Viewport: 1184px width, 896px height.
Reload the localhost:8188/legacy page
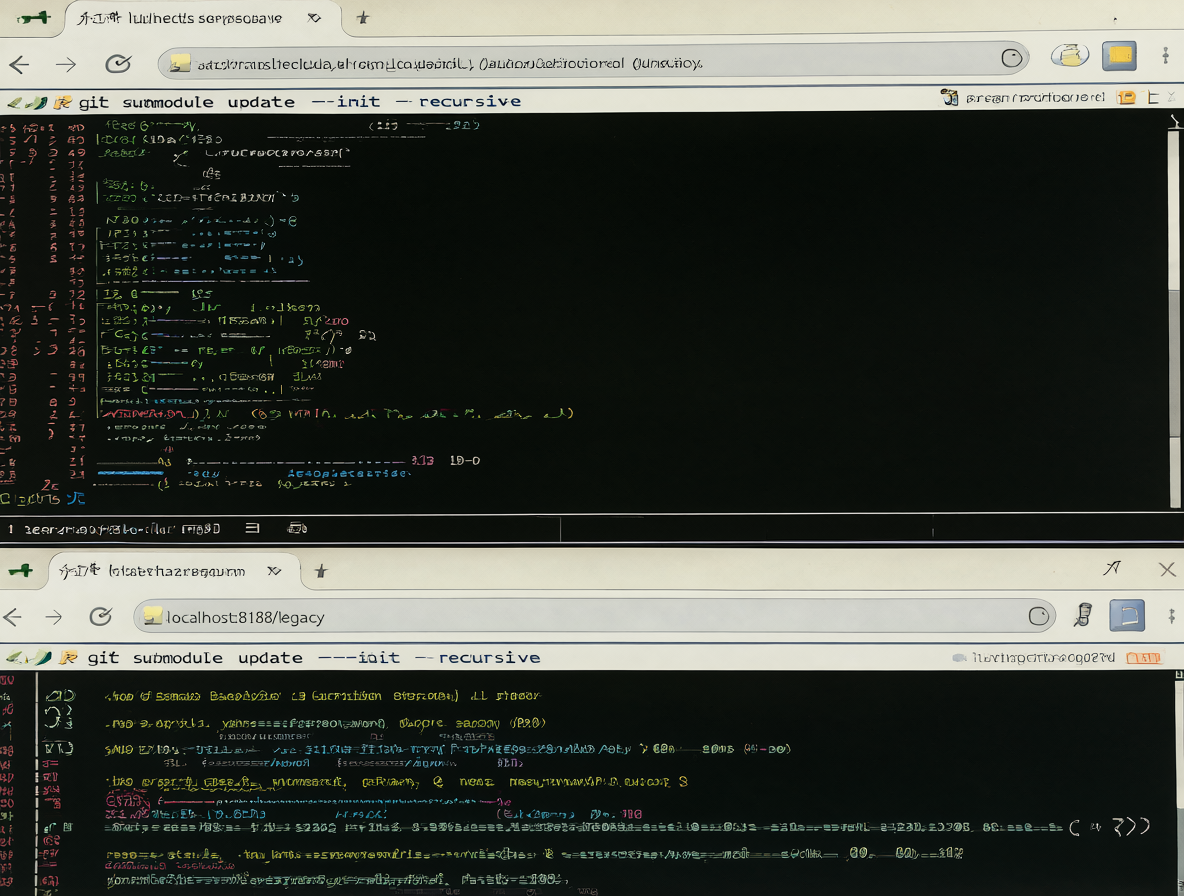[x=100, y=617]
